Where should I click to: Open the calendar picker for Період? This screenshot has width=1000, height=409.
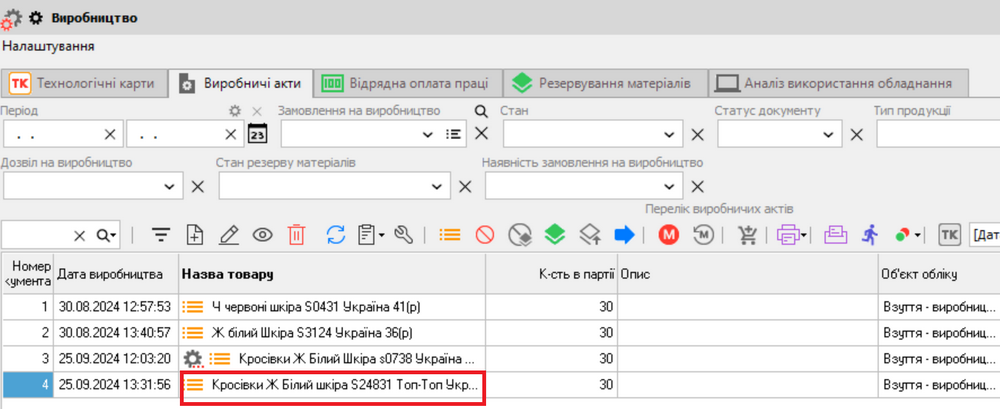click(258, 133)
